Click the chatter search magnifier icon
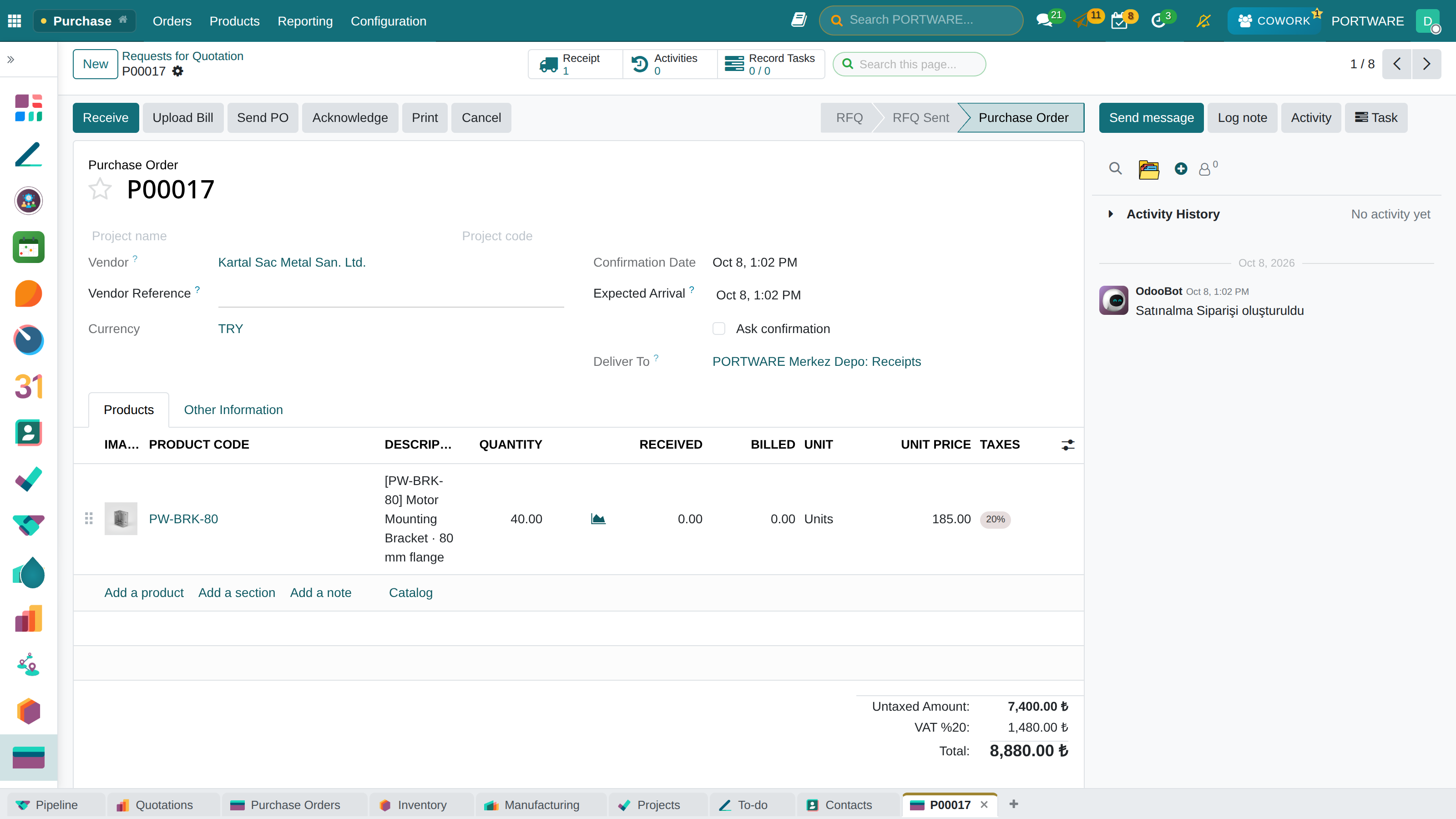The width and height of the screenshot is (1456, 819). [x=1115, y=168]
